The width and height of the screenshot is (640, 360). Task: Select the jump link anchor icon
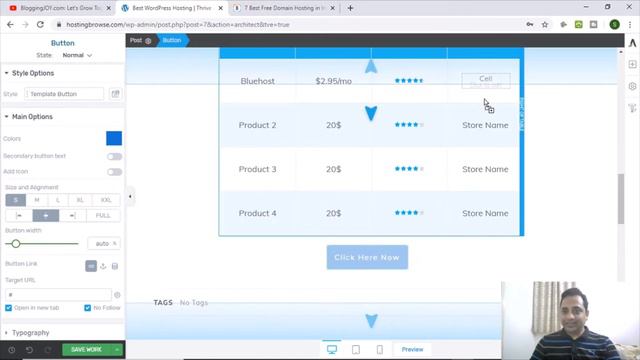(x=103, y=266)
